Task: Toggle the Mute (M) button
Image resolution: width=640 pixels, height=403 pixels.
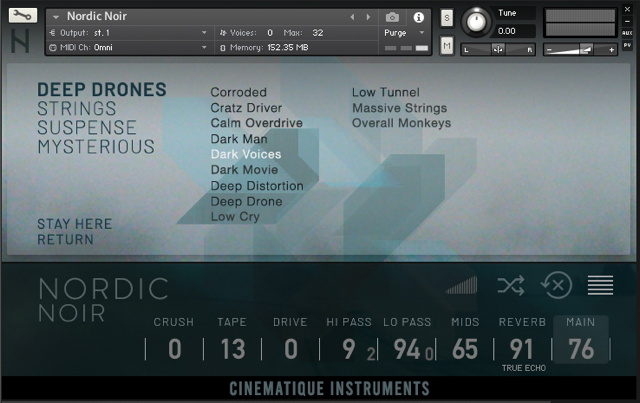Action: coord(446,46)
